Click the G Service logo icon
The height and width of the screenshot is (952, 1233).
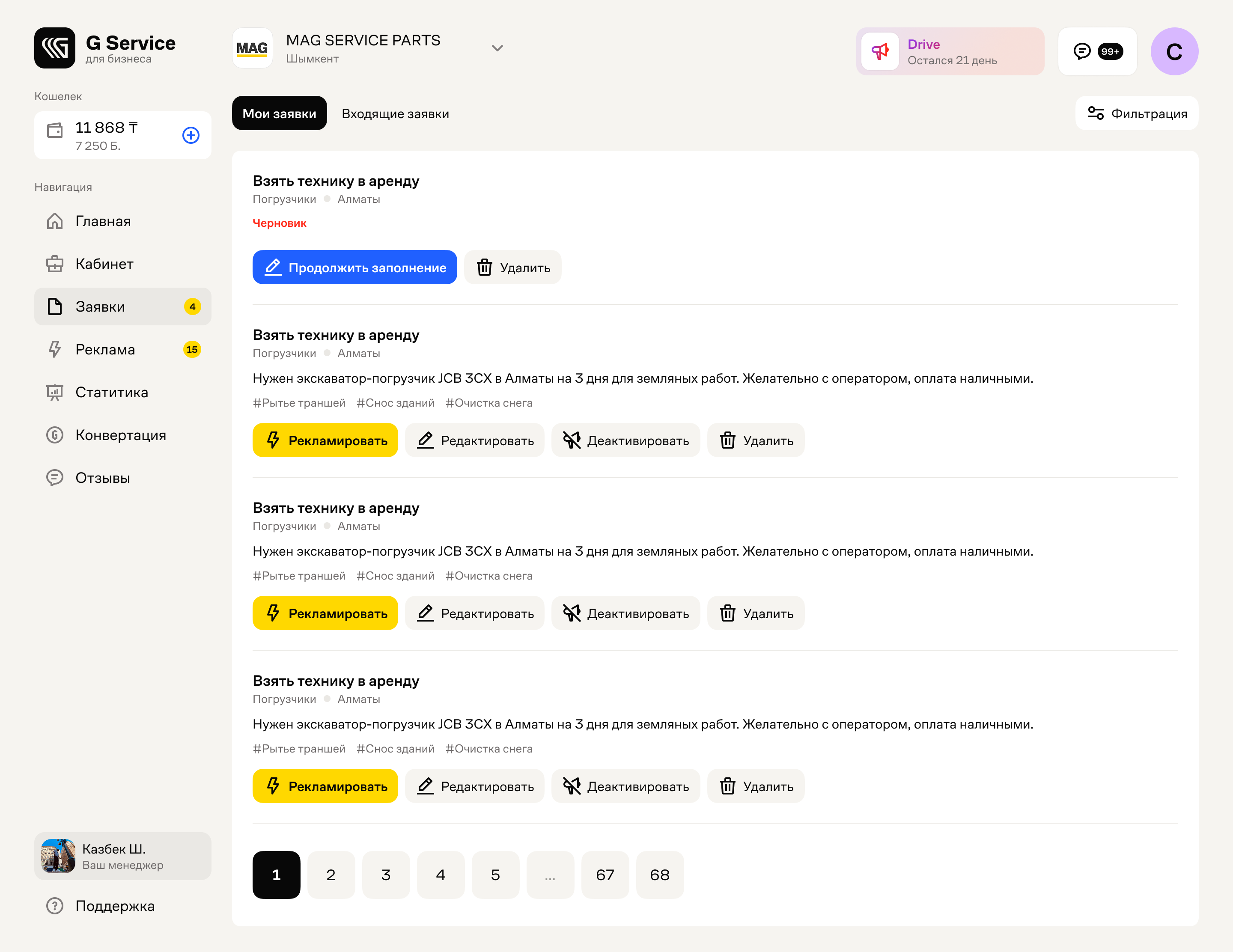[55, 48]
